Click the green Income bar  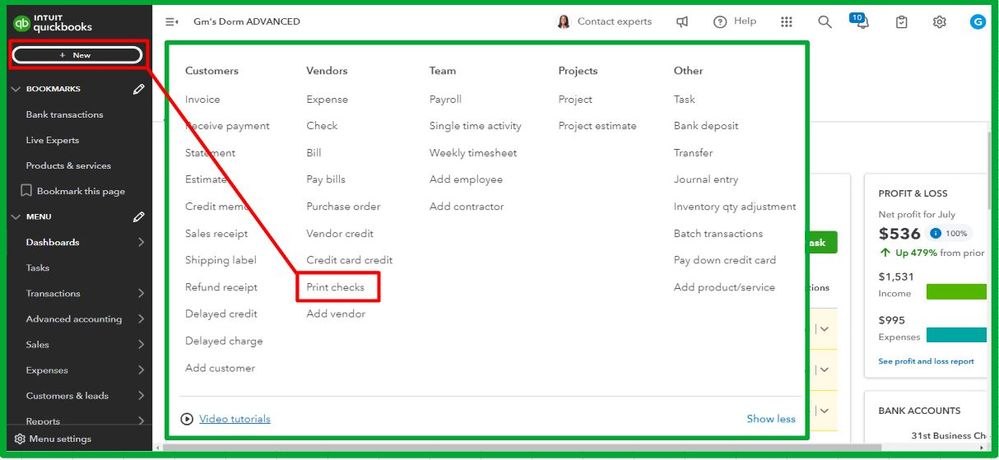pos(956,292)
